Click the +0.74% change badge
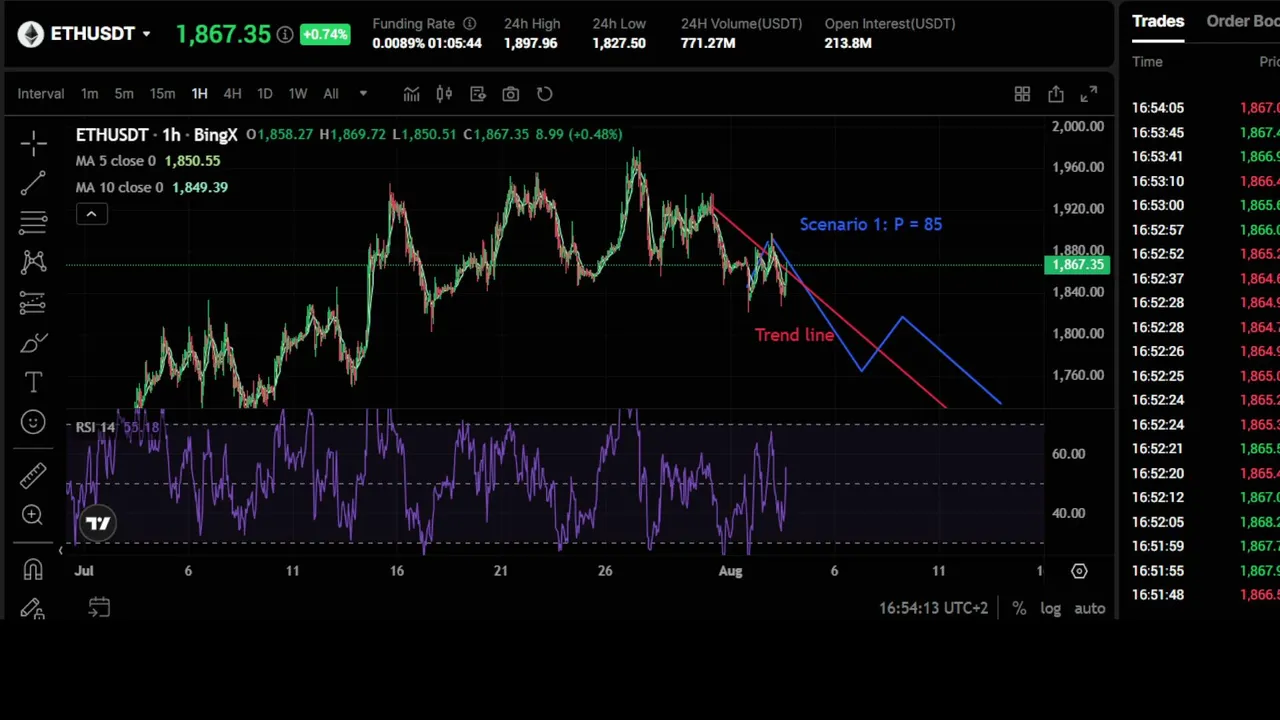Image resolution: width=1280 pixels, height=720 pixels. click(x=324, y=34)
